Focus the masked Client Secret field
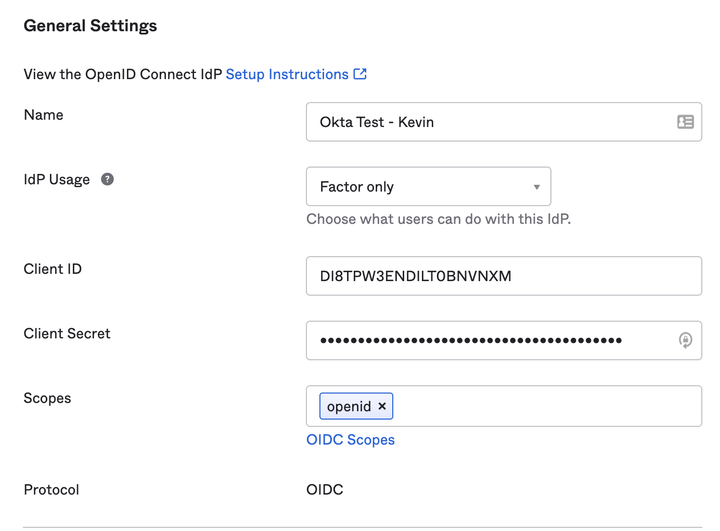 (490, 340)
